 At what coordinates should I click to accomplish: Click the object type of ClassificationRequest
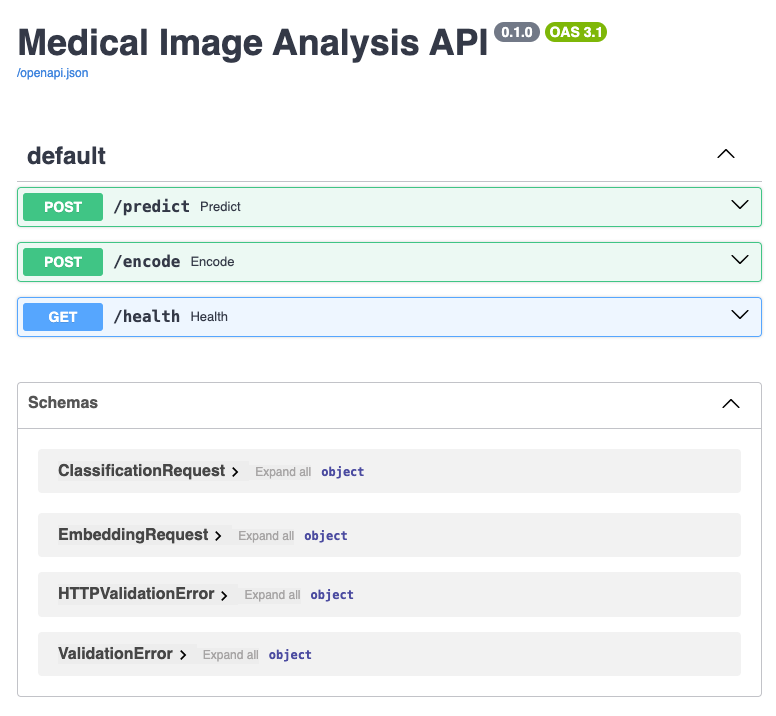click(342, 472)
